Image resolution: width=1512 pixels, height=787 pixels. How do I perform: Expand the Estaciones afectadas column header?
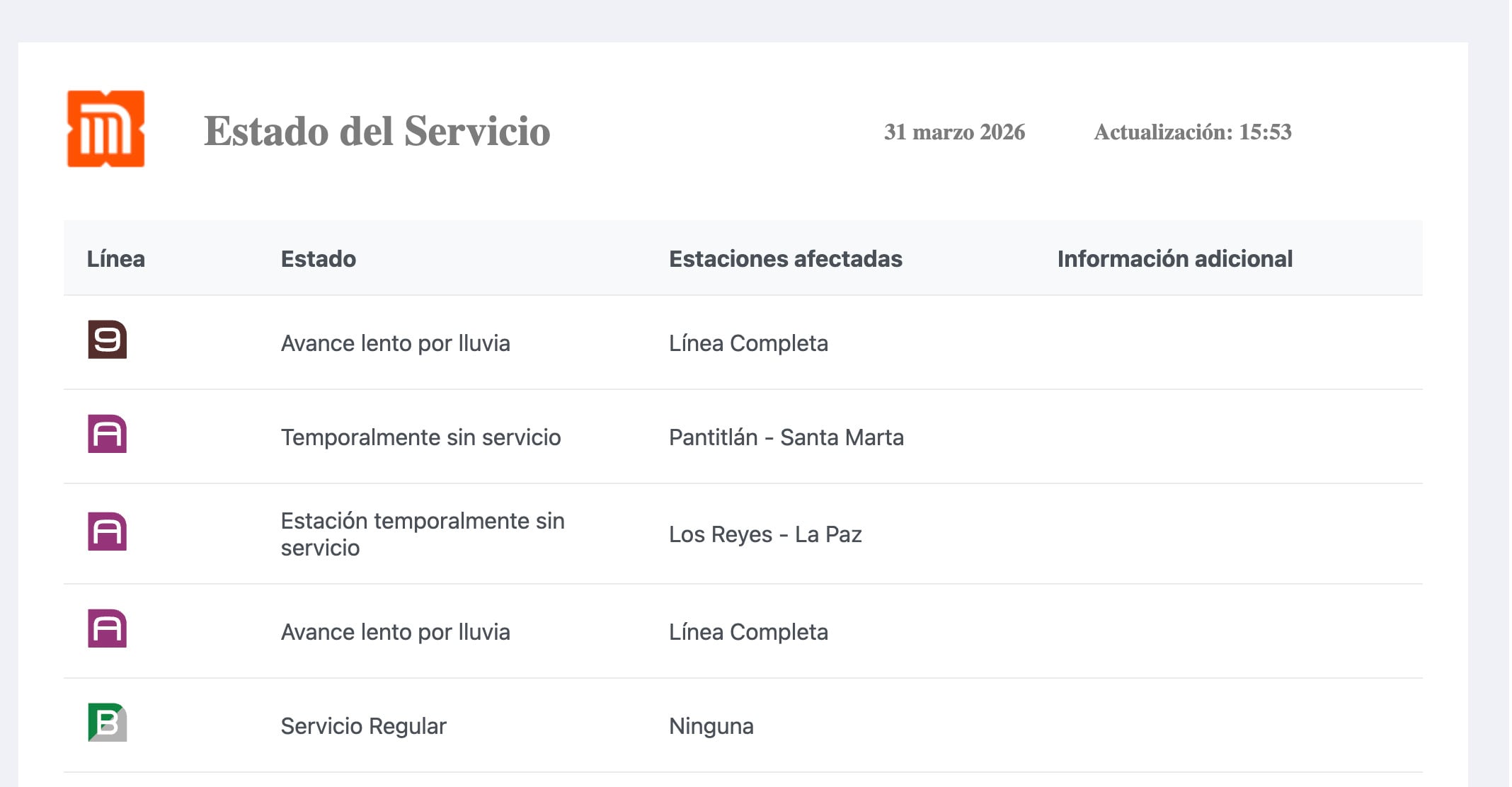[x=786, y=258]
